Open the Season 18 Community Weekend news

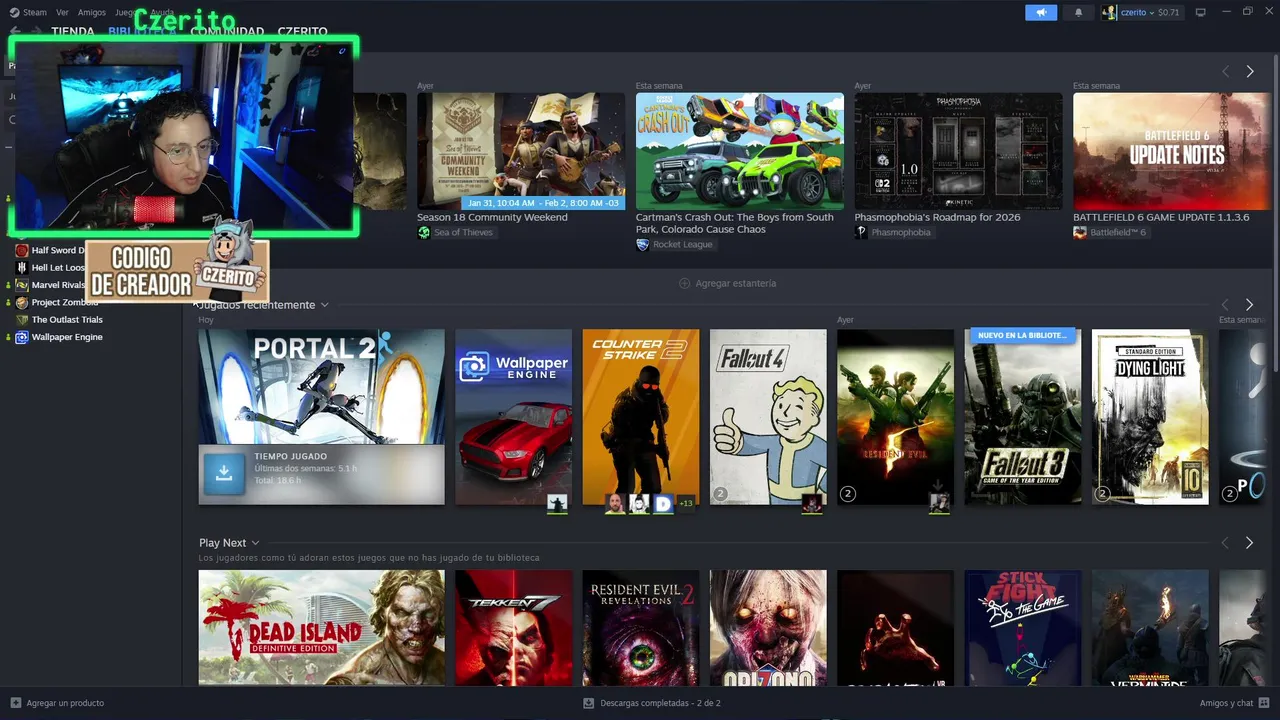[x=521, y=151]
